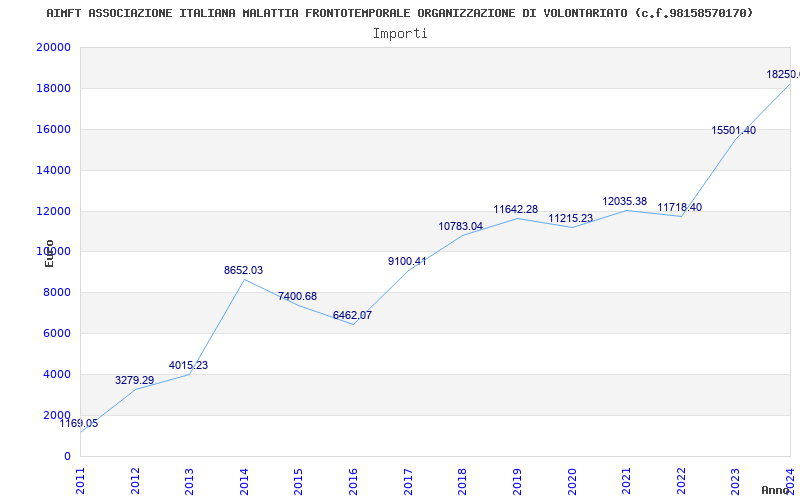
Task: Click the x-axis year label 2024
Action: pos(790,482)
